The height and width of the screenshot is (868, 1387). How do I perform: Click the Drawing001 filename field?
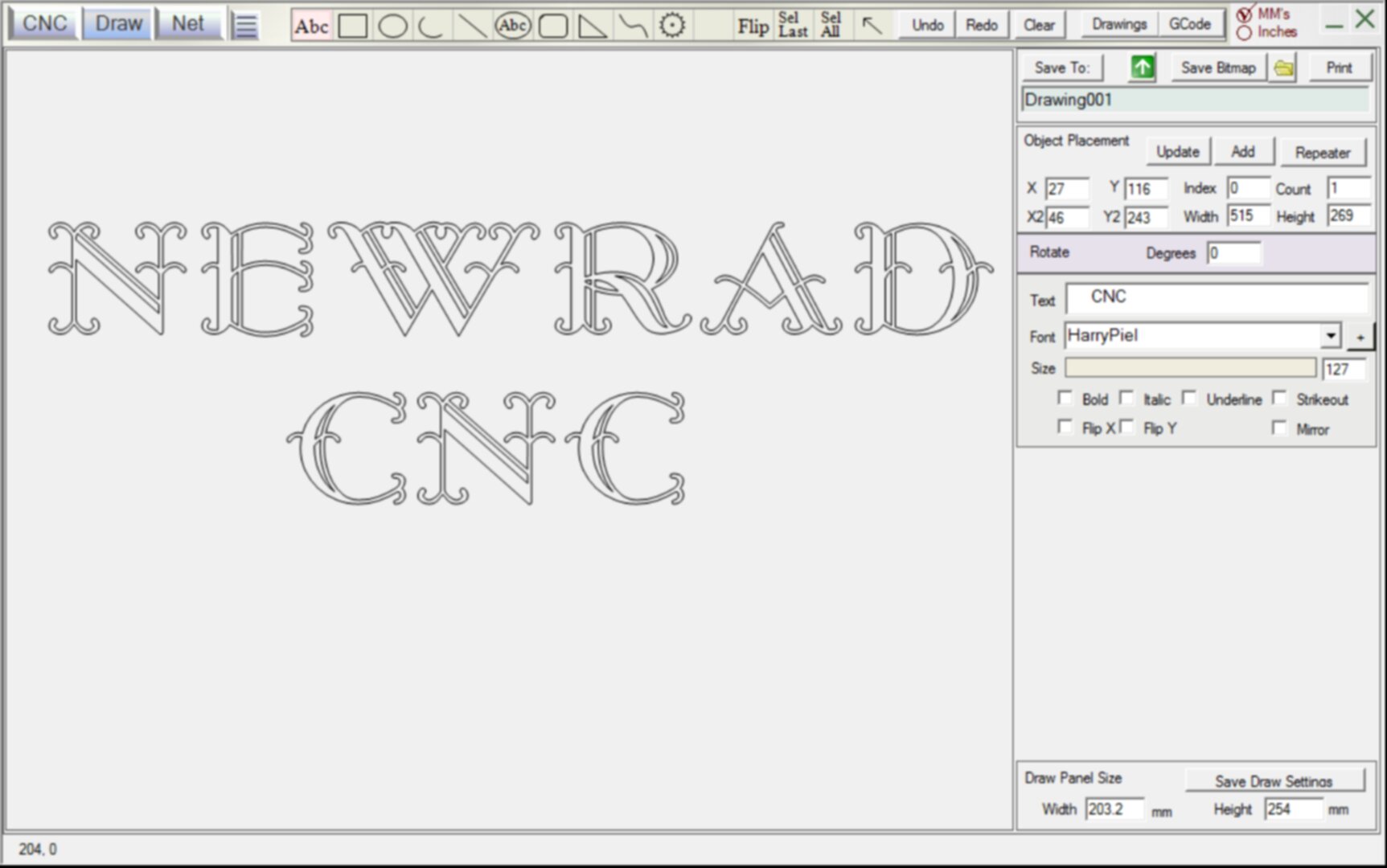point(1196,100)
